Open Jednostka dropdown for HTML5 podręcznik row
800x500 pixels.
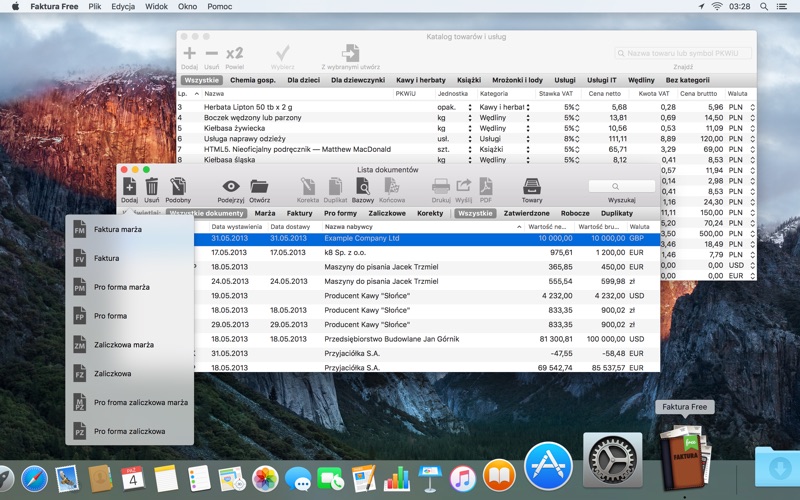coord(470,149)
